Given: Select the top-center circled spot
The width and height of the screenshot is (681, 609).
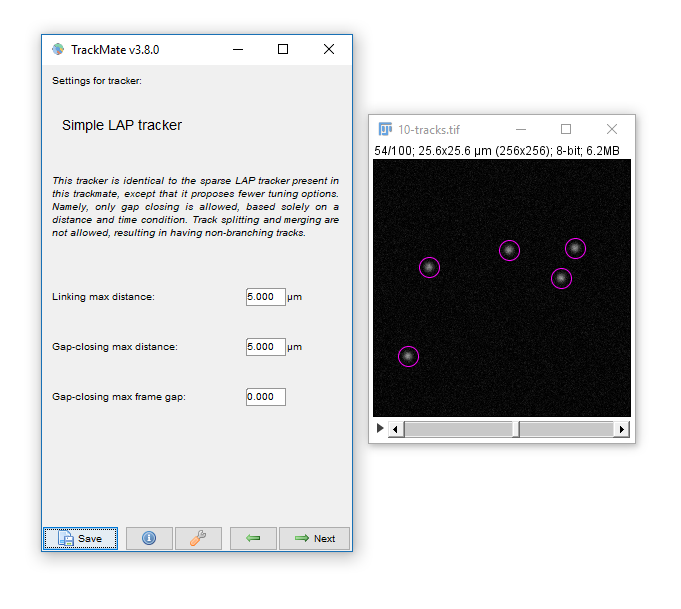Looking at the screenshot, I should tap(509, 250).
